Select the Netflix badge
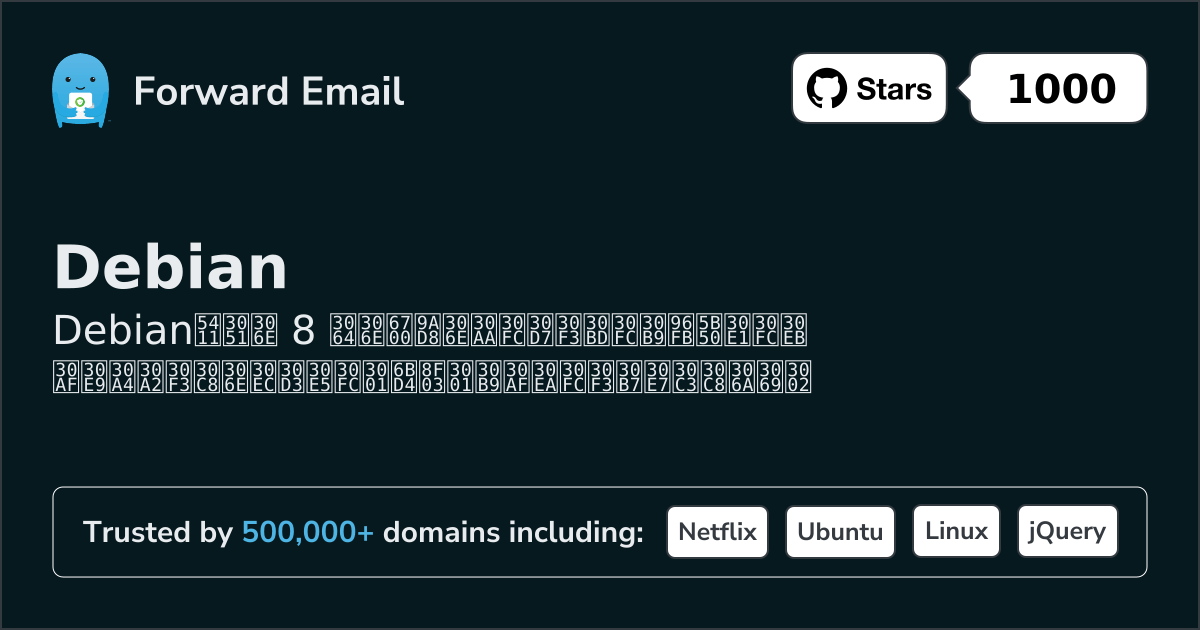 (x=717, y=532)
